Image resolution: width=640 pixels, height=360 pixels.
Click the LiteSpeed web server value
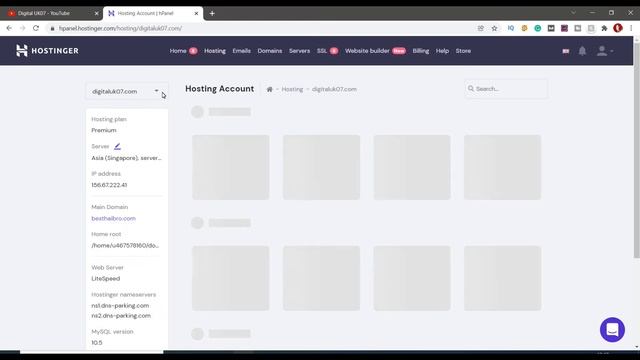(x=106, y=278)
